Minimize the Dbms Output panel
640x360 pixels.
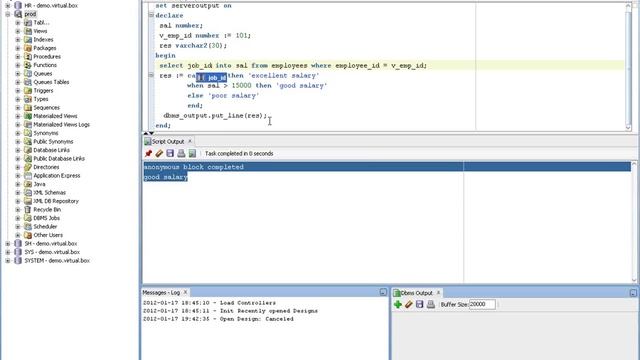point(633,293)
